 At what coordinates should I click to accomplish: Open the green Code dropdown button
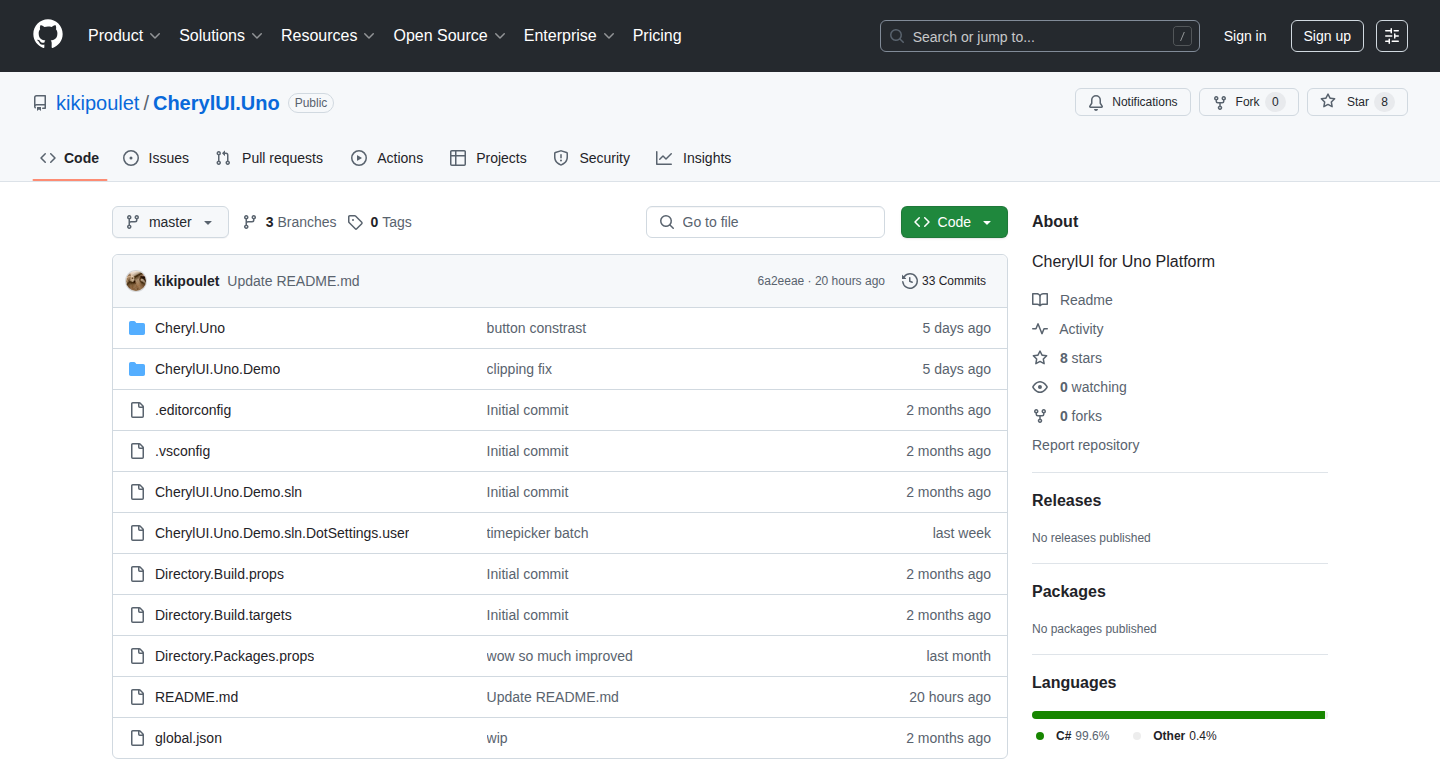(x=954, y=222)
